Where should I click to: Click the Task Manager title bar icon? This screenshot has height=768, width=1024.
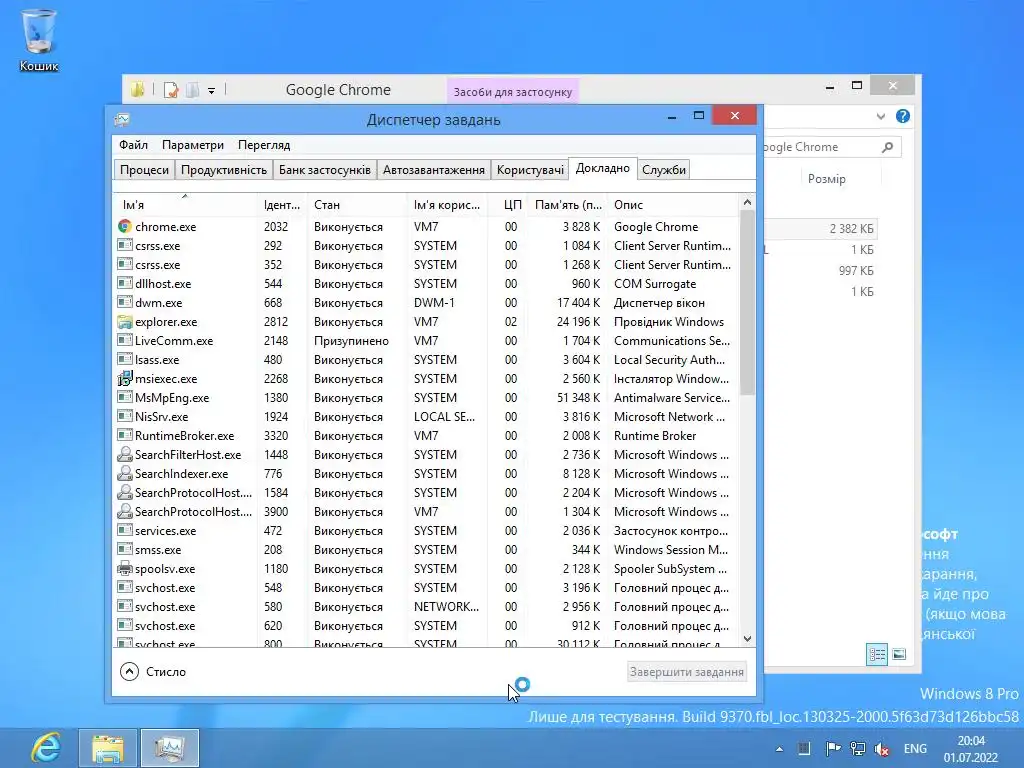coord(122,120)
